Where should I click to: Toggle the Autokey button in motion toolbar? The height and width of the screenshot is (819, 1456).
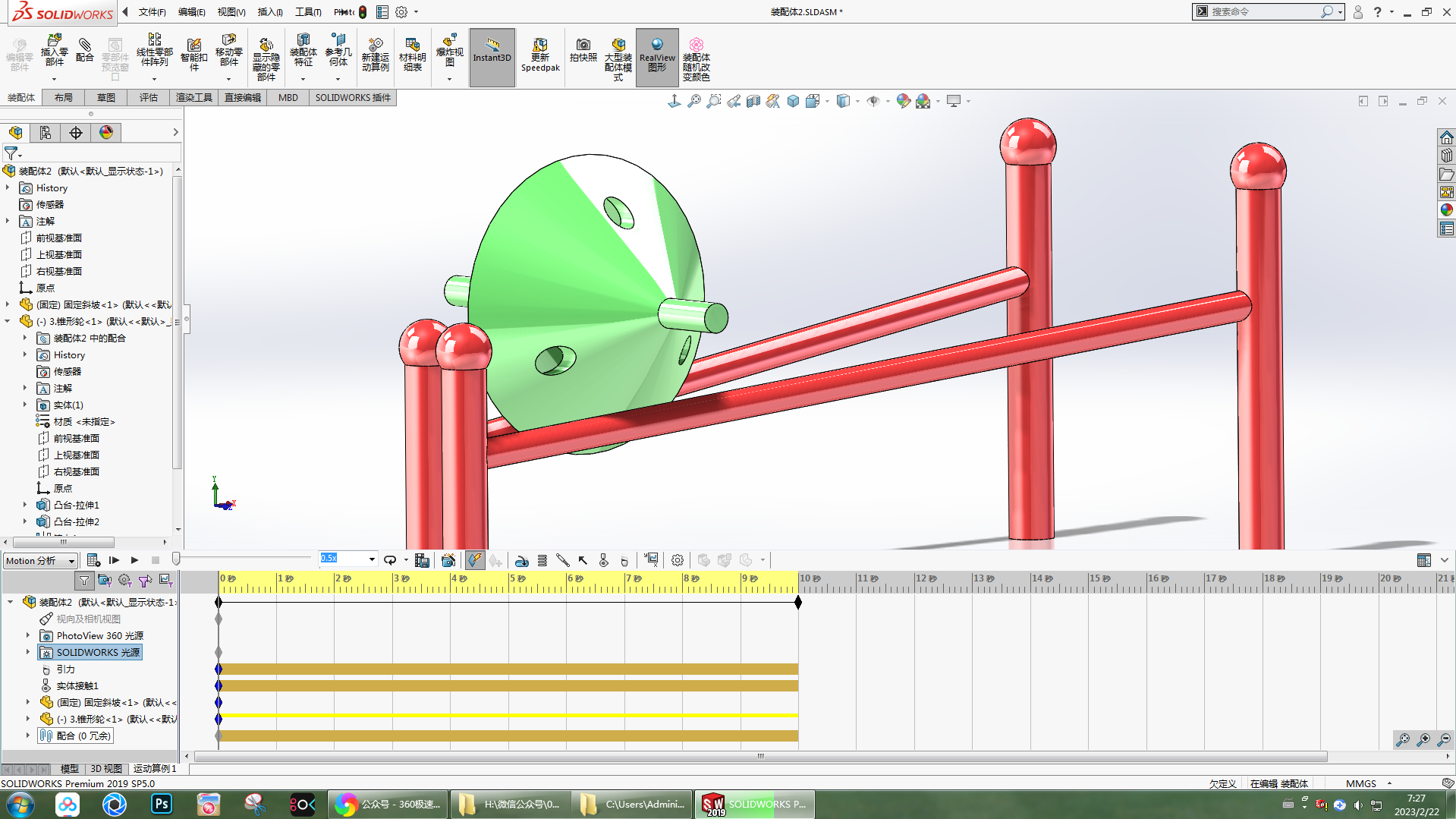click(x=474, y=560)
